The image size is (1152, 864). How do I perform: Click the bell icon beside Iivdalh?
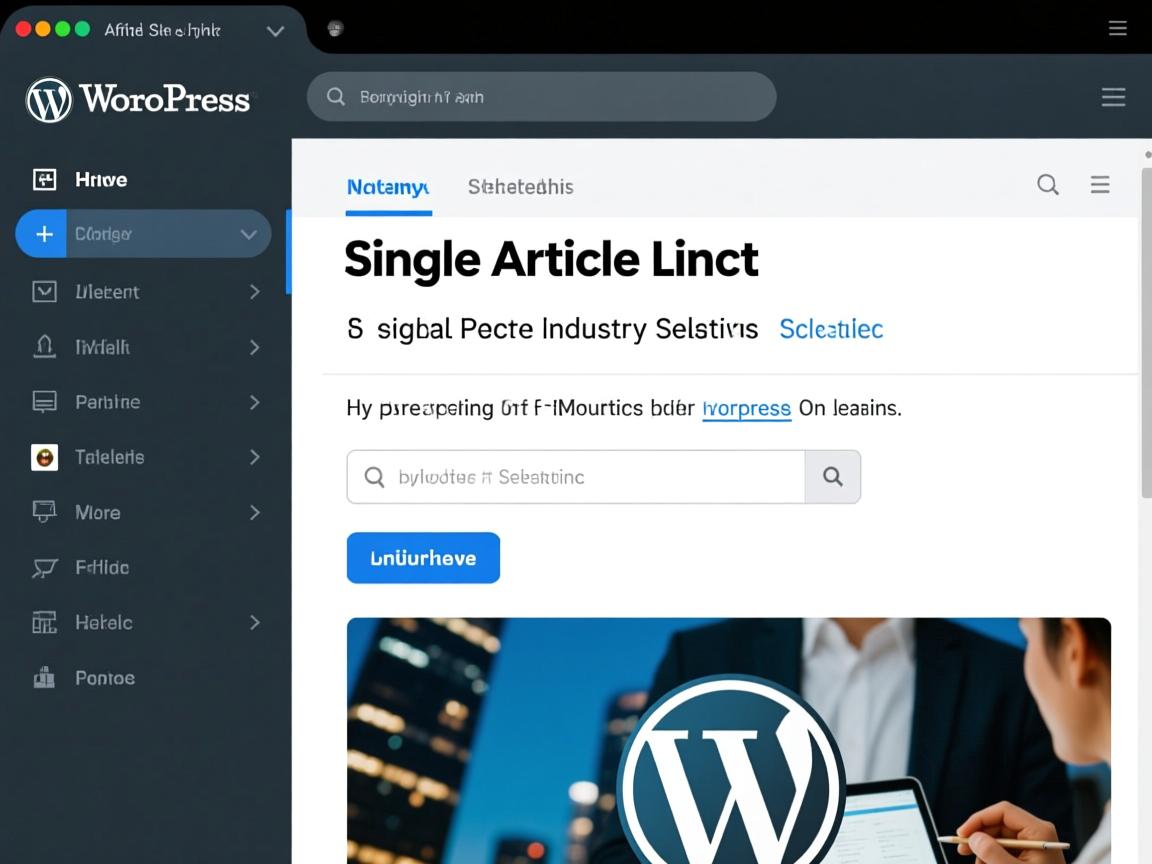pos(44,347)
